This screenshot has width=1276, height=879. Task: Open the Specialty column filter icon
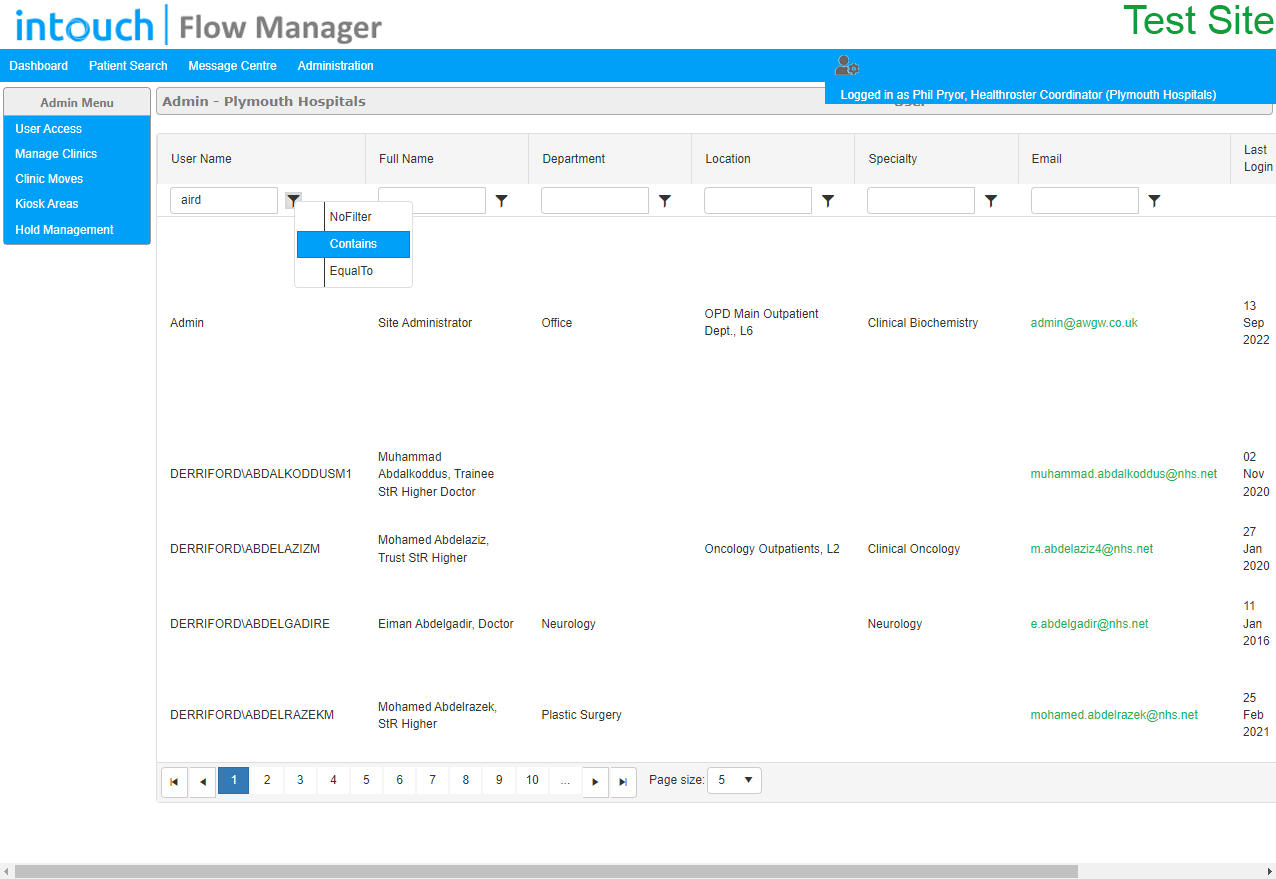click(x=990, y=201)
